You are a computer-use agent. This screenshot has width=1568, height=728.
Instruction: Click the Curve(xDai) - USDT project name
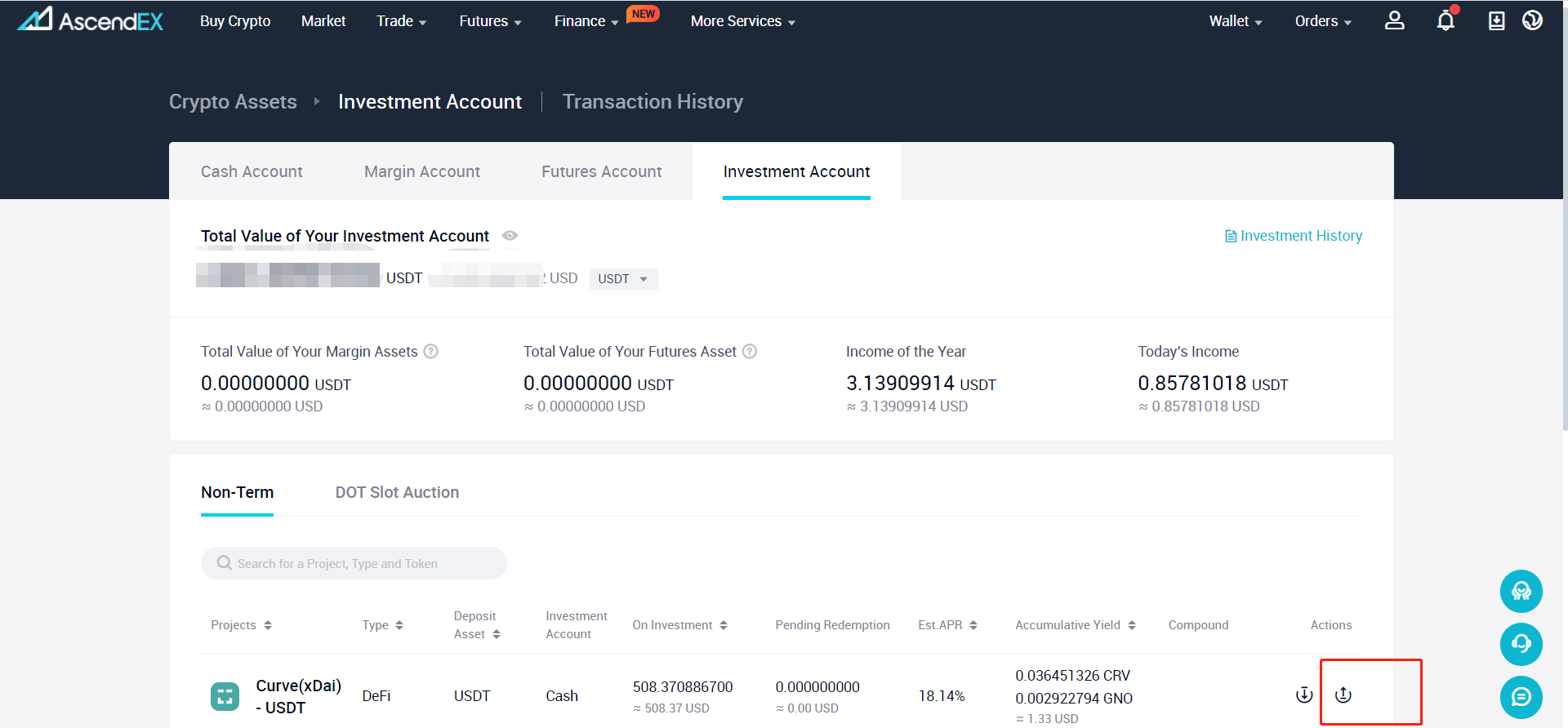coord(299,696)
